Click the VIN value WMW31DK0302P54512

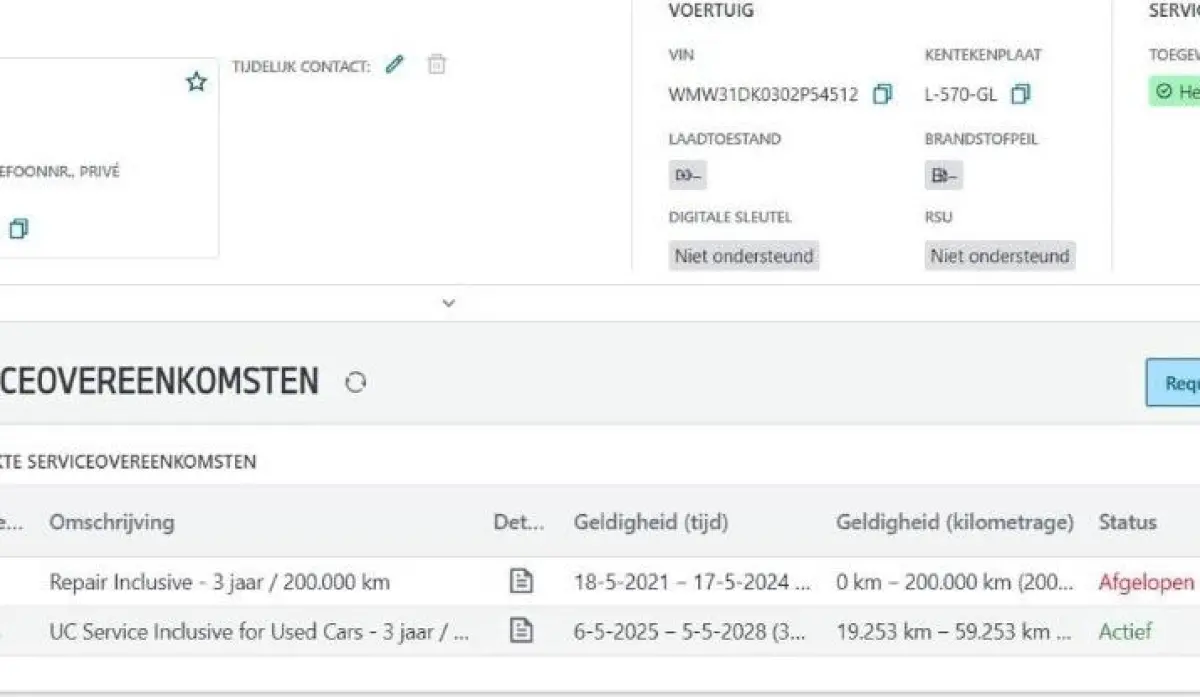(x=763, y=95)
